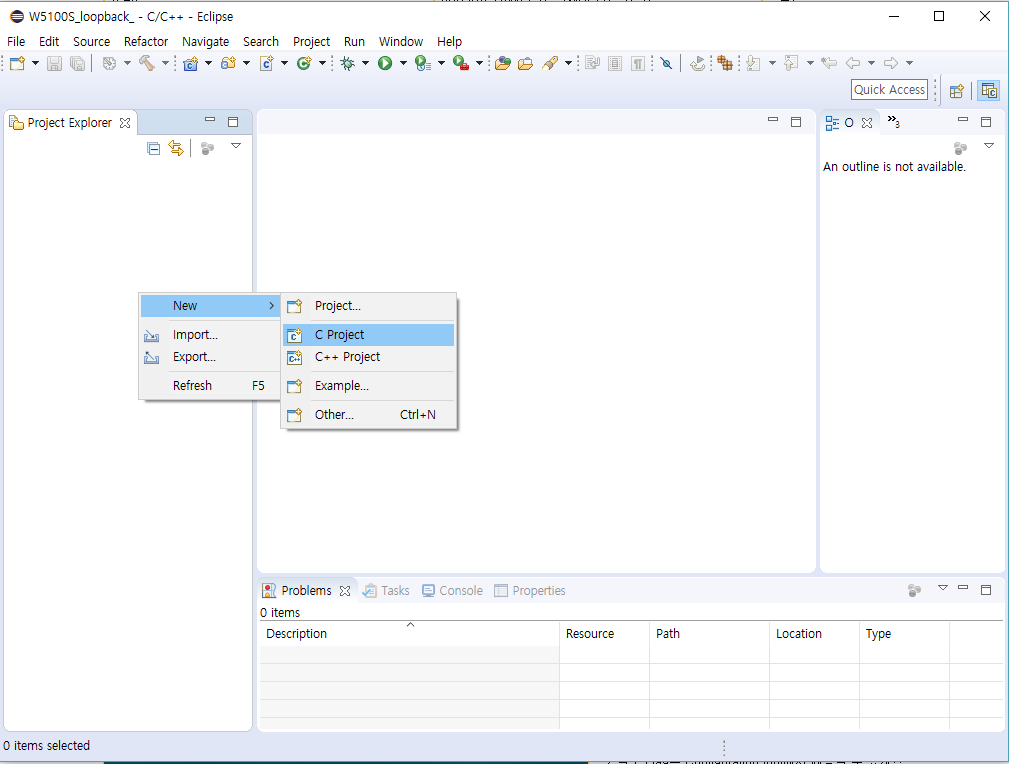The height and width of the screenshot is (764, 1009).
Task: Minimize the Problems panel
Action: pyautogui.click(x=963, y=588)
